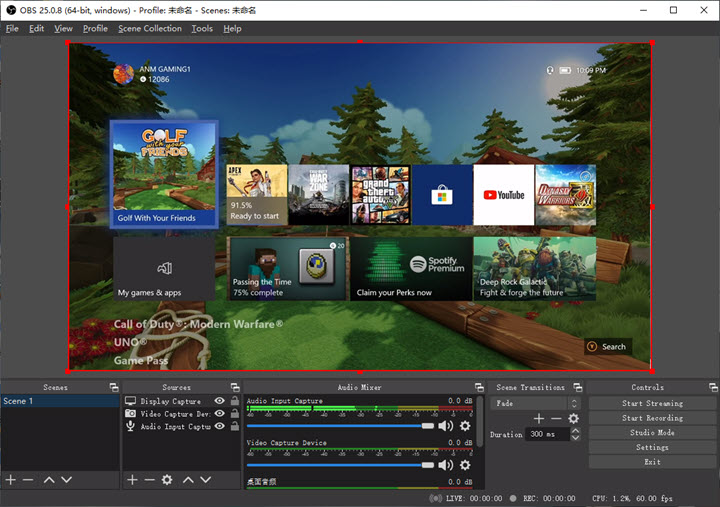
Task: Adjust the Audio Input Capture volume slider
Action: tap(428, 426)
